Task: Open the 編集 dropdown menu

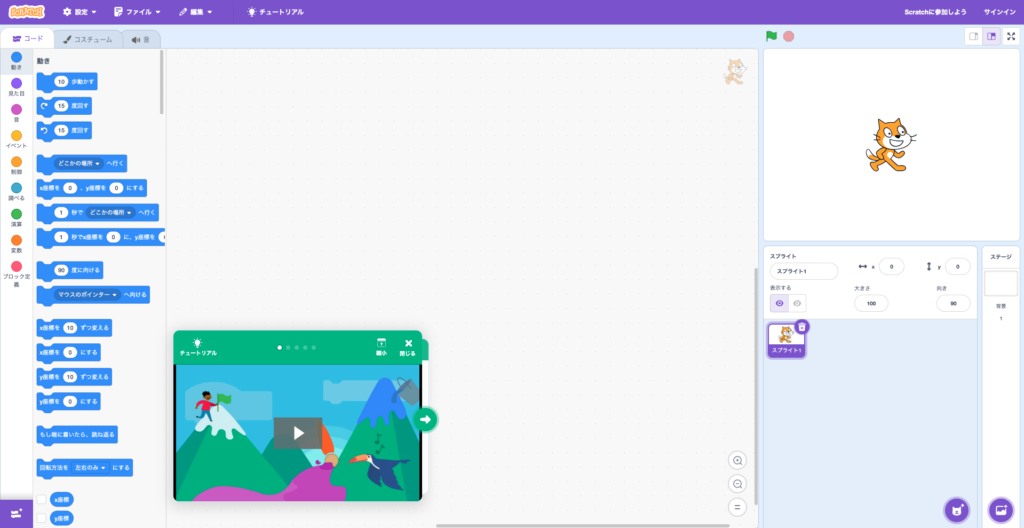Action: (196, 12)
